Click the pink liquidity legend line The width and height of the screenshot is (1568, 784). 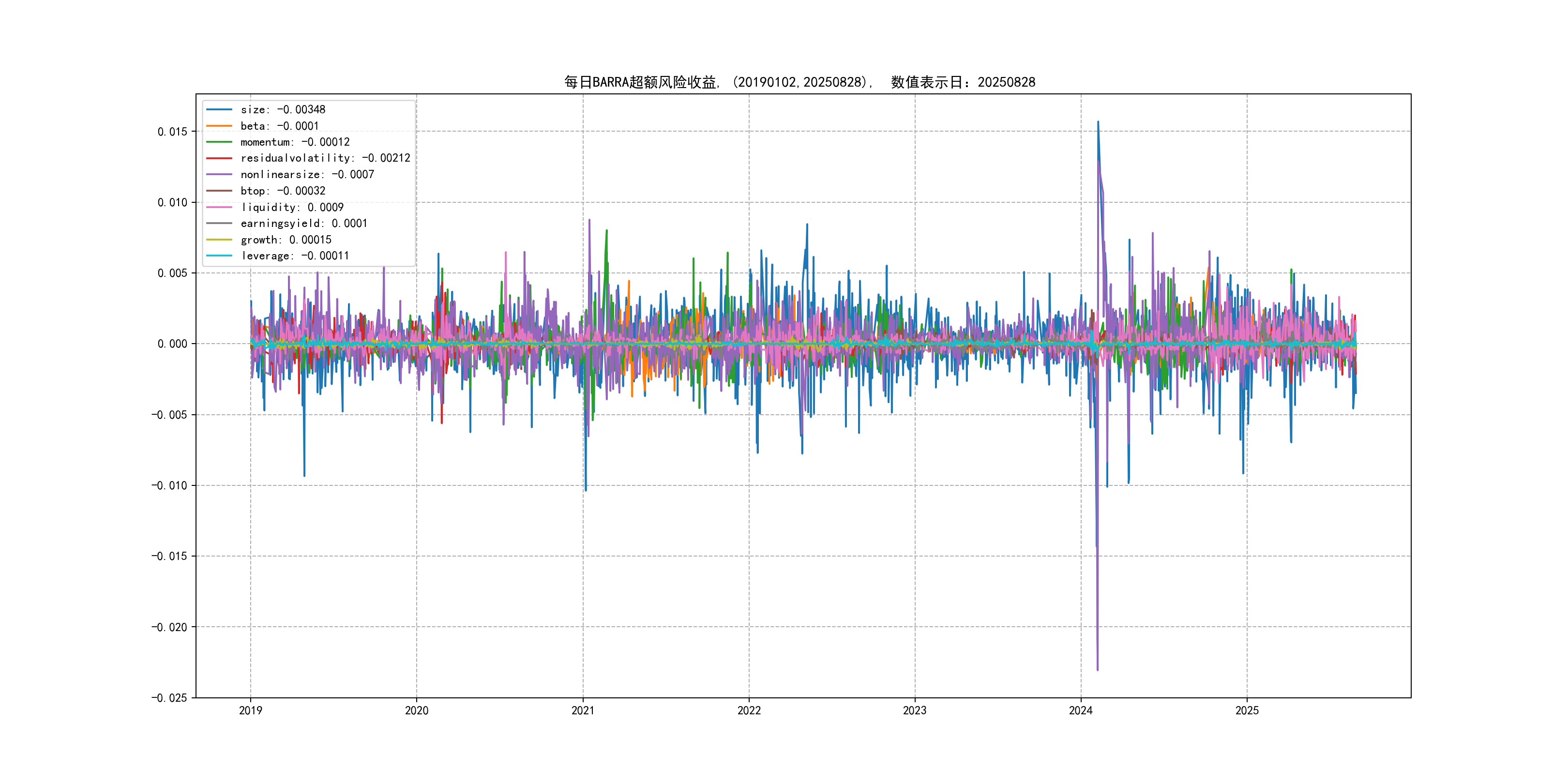tap(219, 207)
